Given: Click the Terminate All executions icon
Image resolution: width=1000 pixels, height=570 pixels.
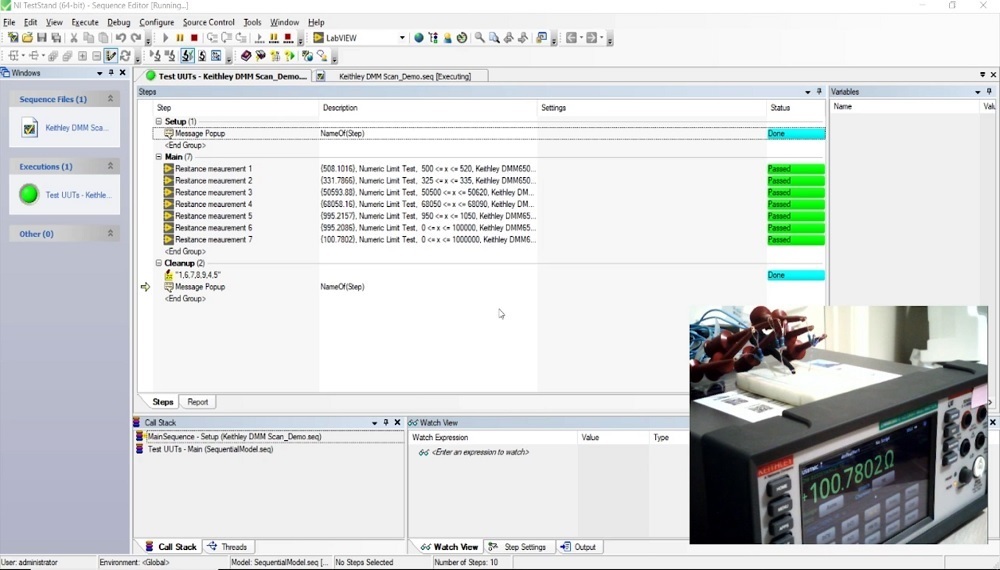Looking at the screenshot, I should 288,38.
